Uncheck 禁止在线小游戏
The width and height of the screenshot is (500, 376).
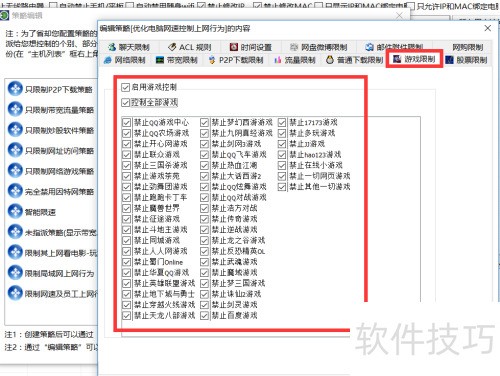[x=282, y=165]
